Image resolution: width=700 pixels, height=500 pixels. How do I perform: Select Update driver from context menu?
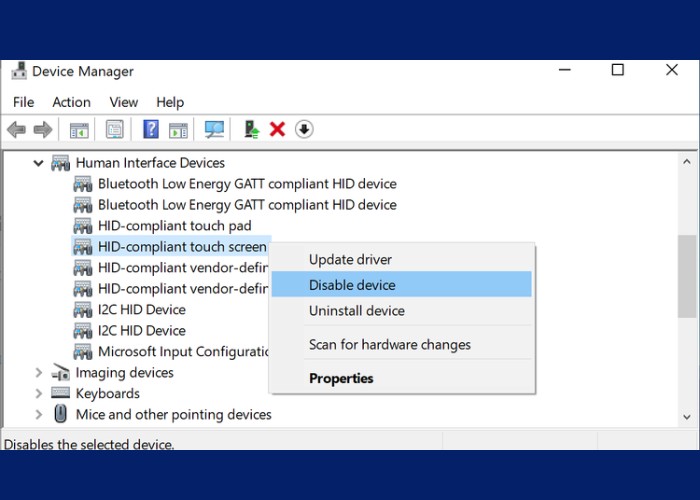point(350,260)
